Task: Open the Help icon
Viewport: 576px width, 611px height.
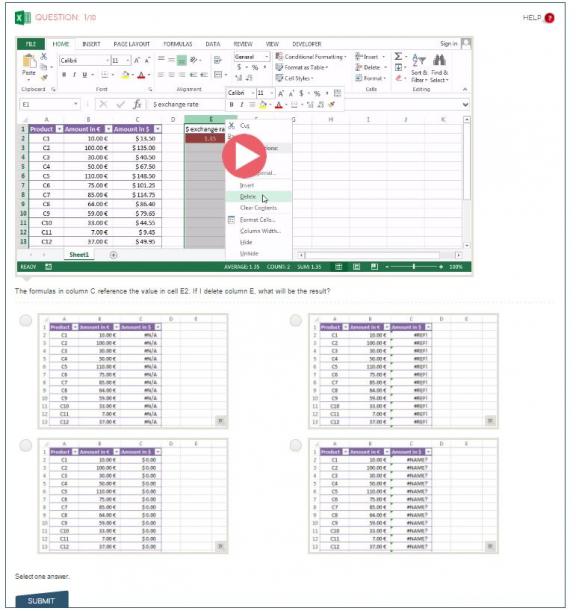Action: [549, 18]
